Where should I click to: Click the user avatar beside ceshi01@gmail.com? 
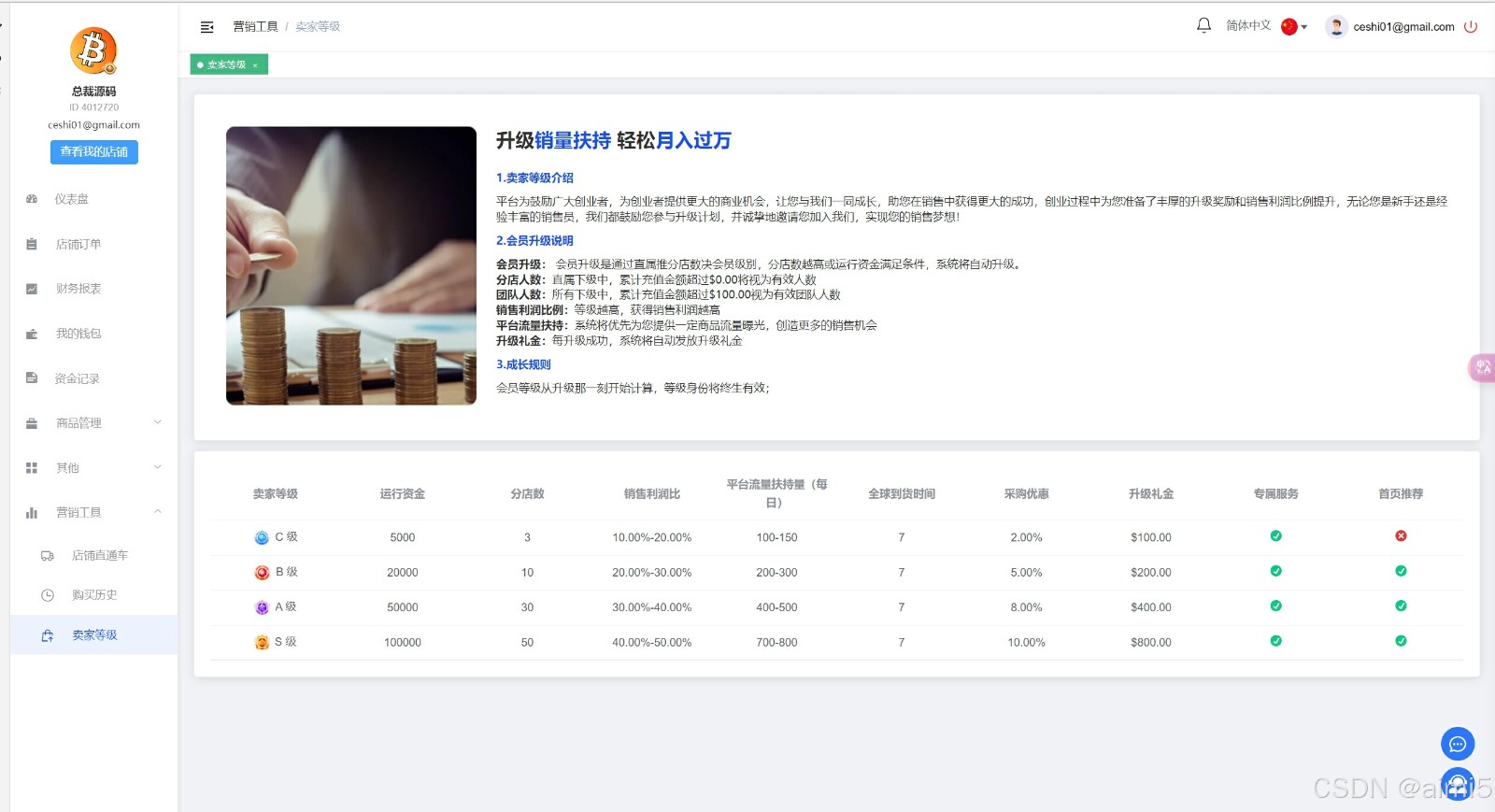pos(1336,26)
